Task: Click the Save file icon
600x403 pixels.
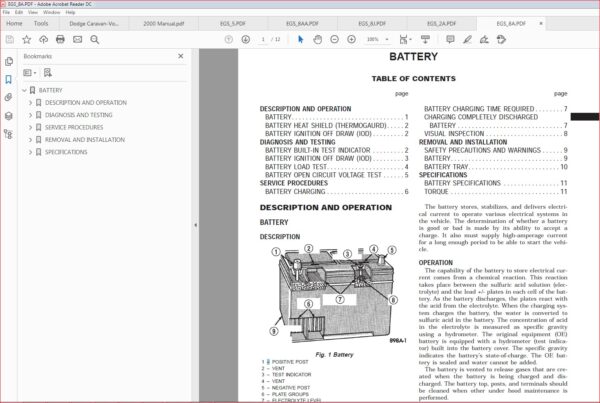Action: coord(10,39)
